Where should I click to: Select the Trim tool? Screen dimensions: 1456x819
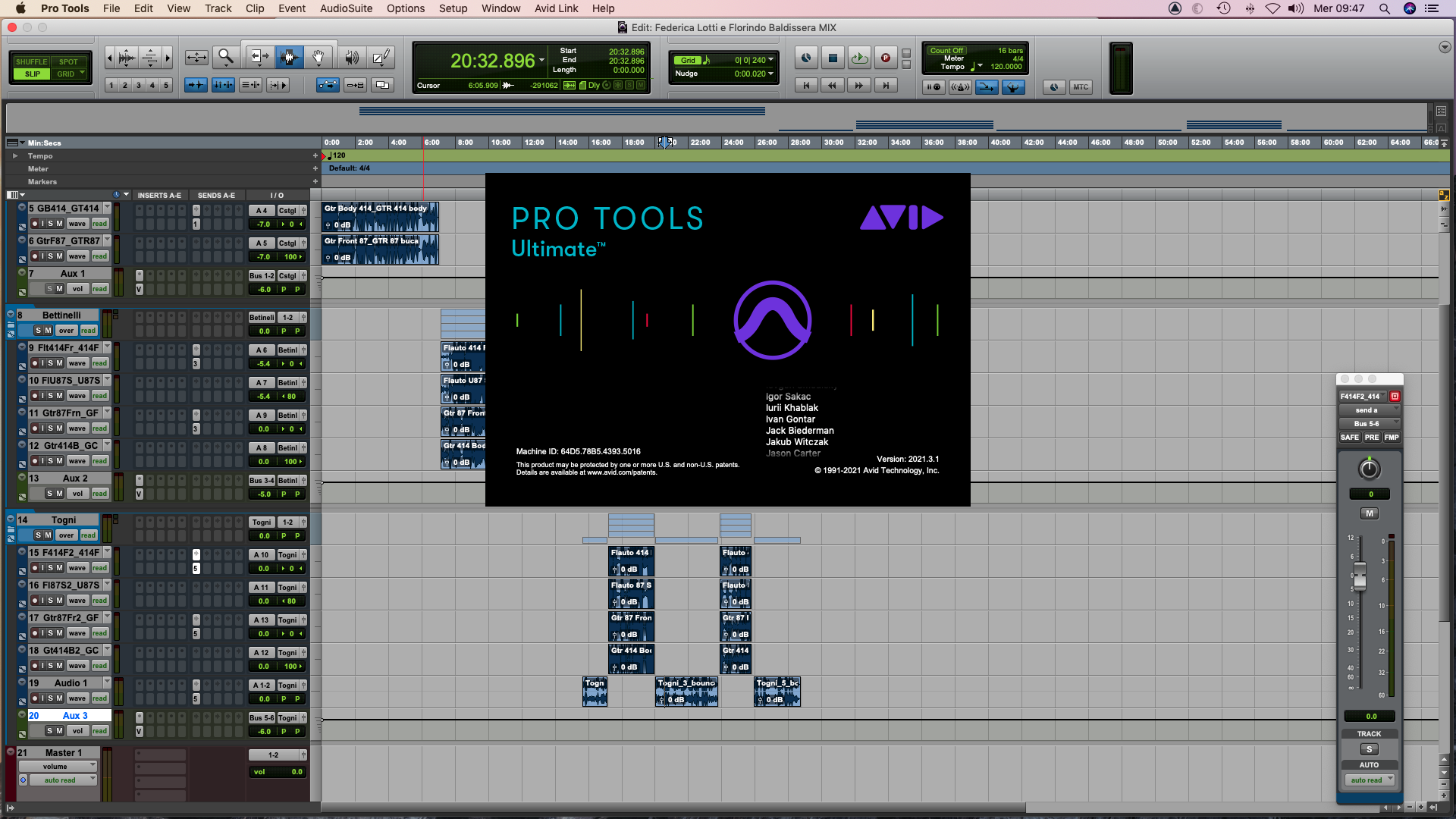click(259, 57)
